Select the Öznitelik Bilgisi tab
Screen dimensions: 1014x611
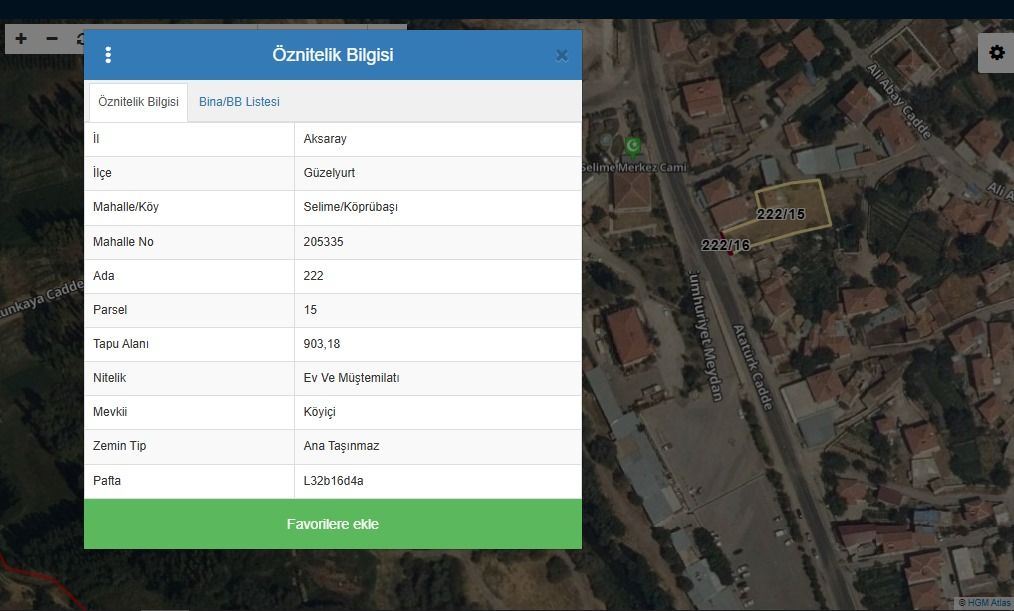138,102
